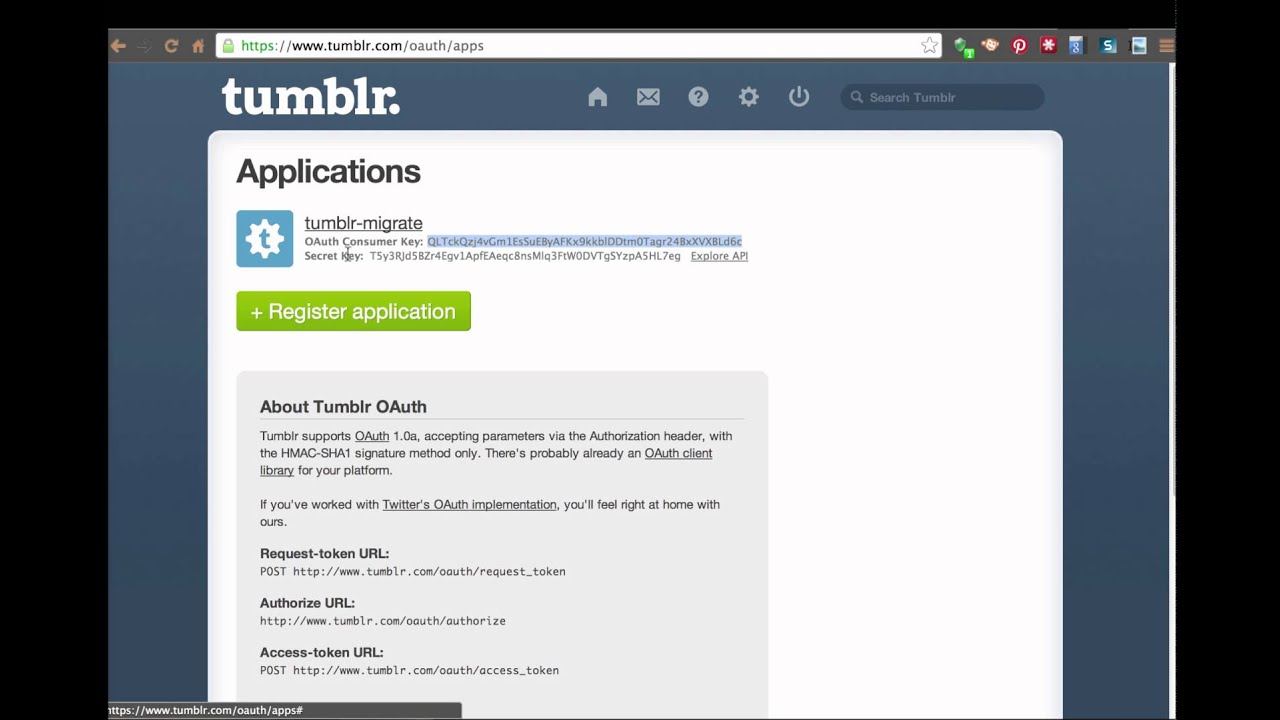
Task: Open Twitter's OAuth implementation link
Action: click(469, 505)
